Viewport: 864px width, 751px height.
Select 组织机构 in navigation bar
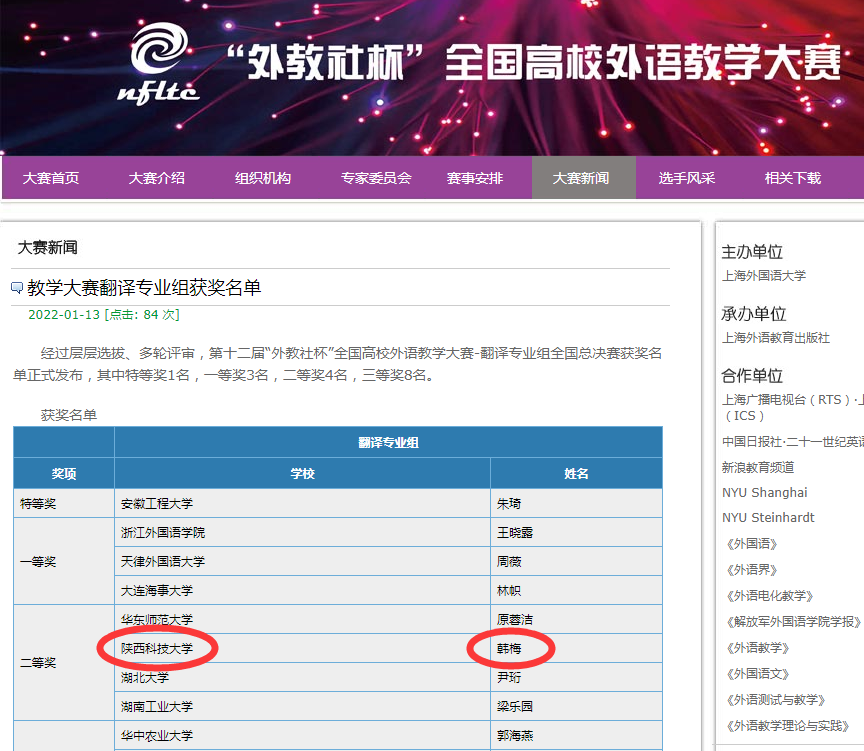263,178
